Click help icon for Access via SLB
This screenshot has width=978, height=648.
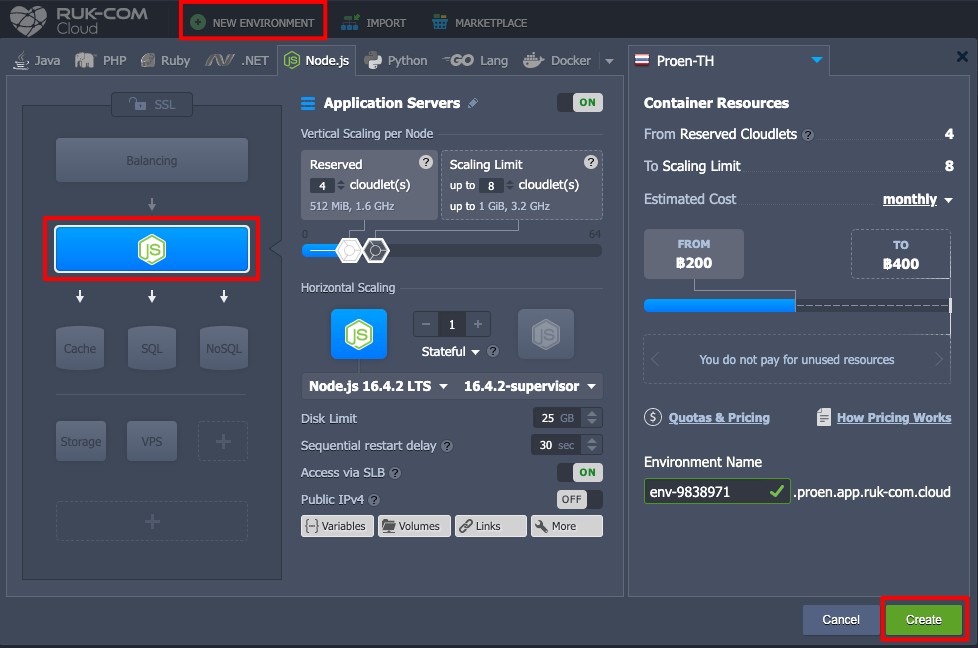tap(395, 473)
